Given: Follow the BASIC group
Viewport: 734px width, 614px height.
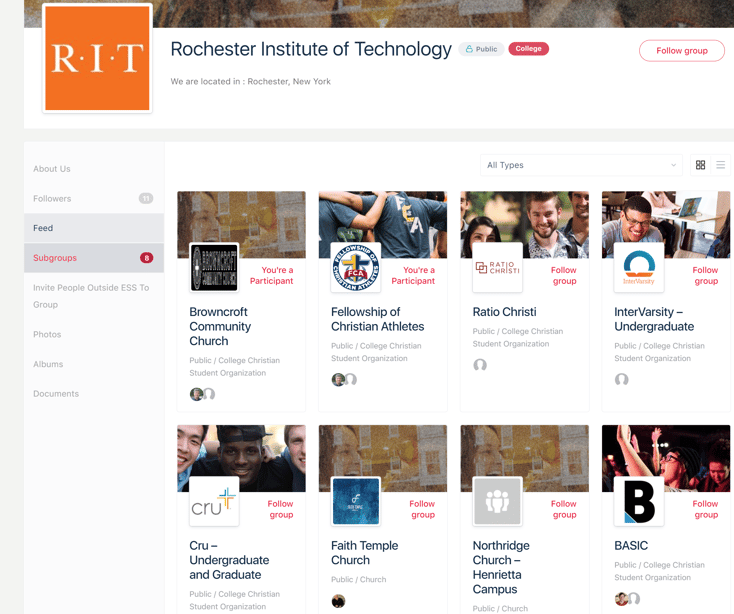Looking at the screenshot, I should (705, 509).
